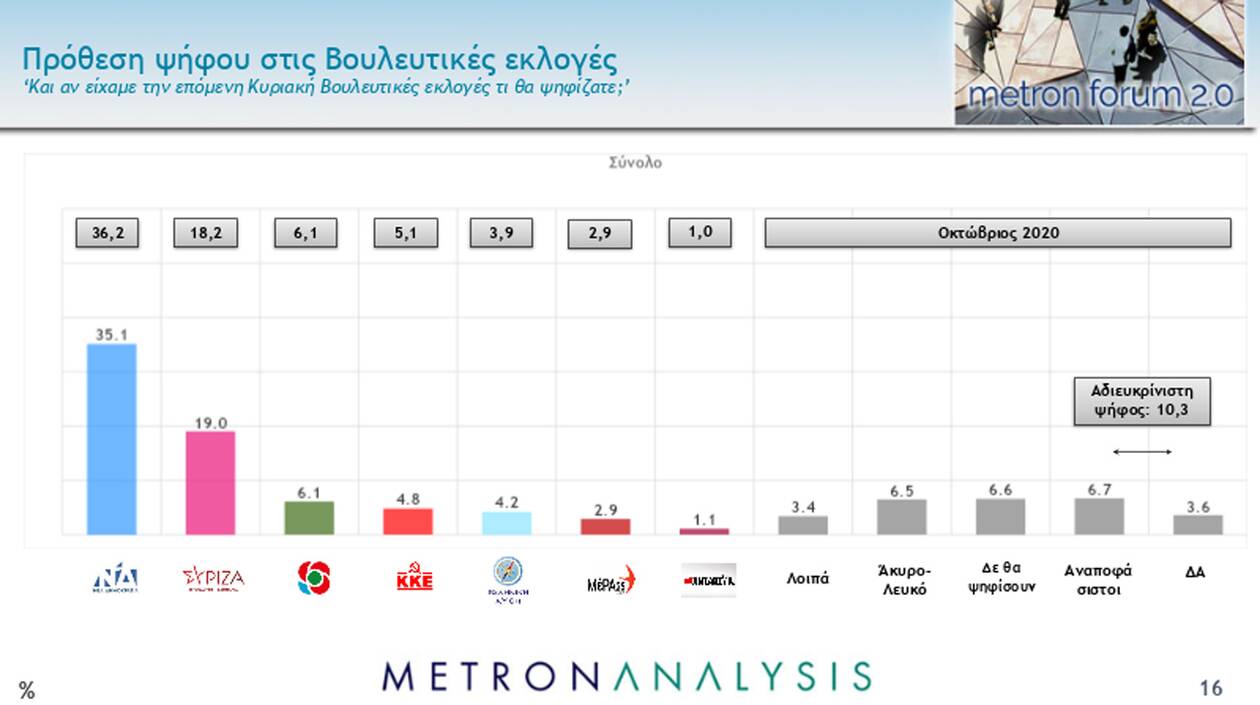Click the MeRA25 party logo

click(610, 579)
